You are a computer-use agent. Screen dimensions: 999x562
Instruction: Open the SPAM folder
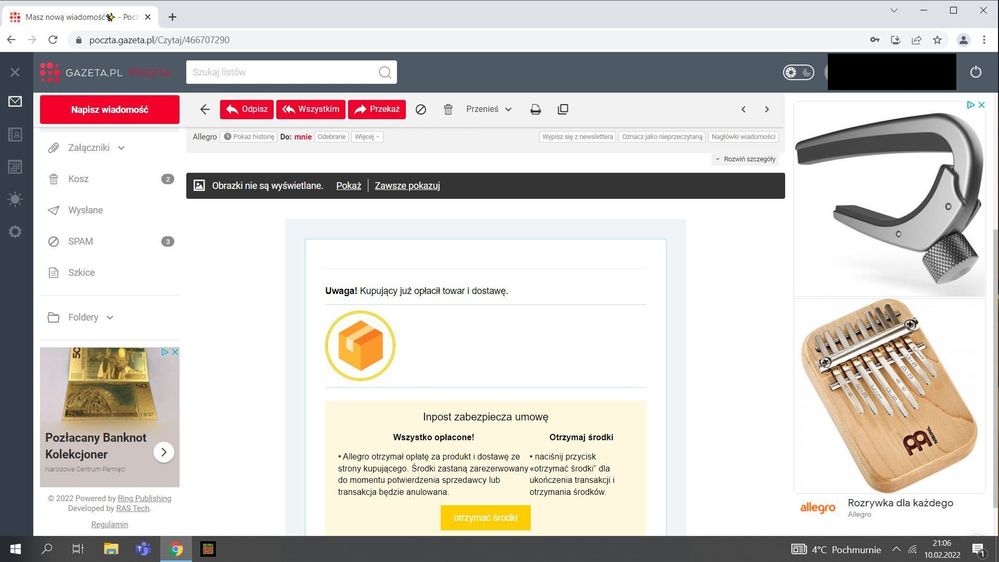(81, 241)
